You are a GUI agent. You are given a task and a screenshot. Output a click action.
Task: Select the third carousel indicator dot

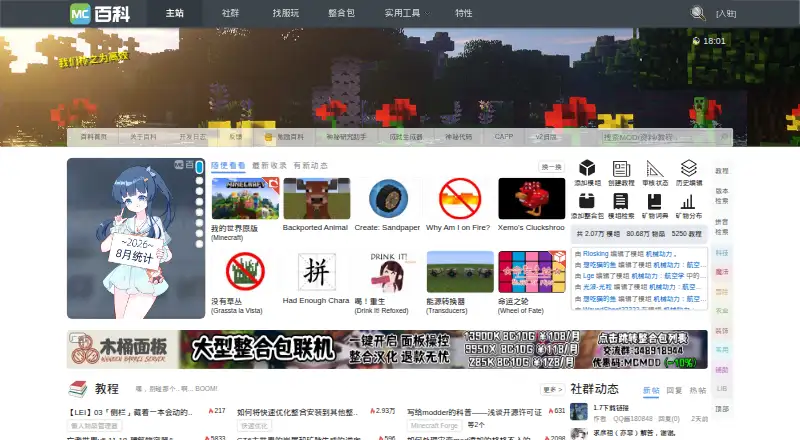pyautogui.click(x=199, y=191)
